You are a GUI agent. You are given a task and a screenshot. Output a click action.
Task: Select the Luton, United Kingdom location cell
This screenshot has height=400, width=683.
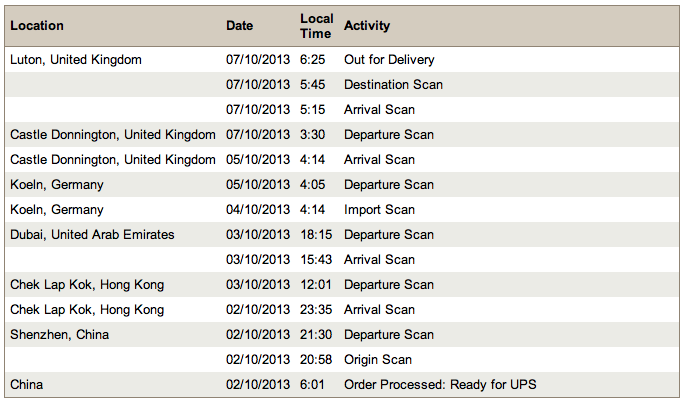pos(76,60)
